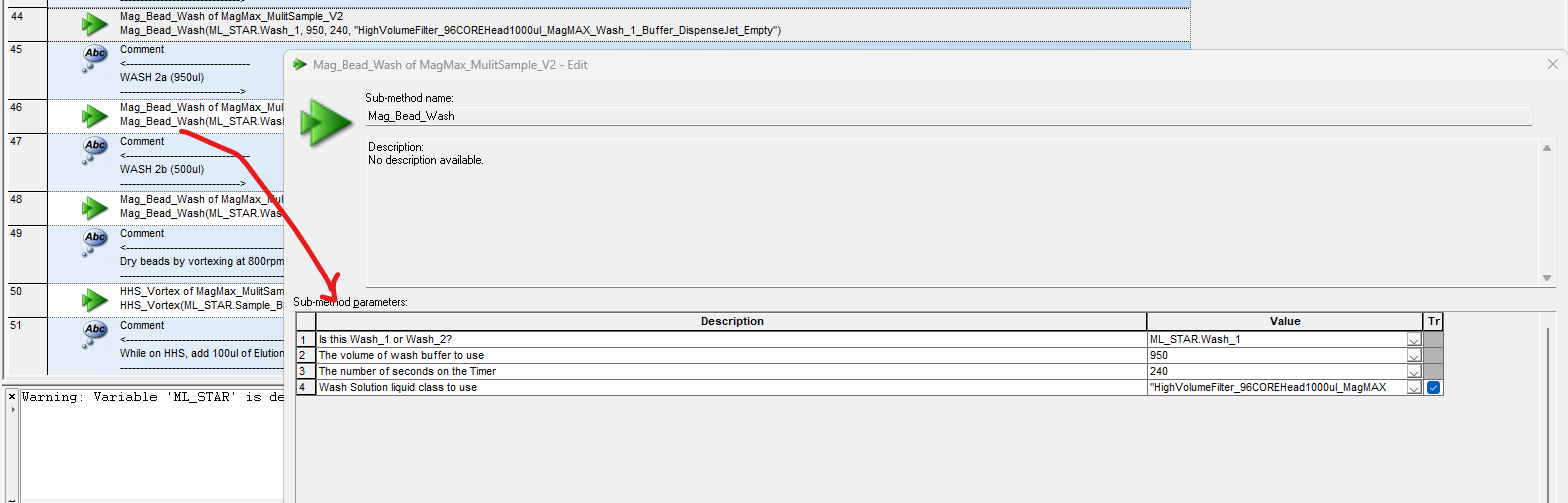
Task: Open dropdown for ML_STAR.Wash_1 value
Action: pyautogui.click(x=1414, y=340)
